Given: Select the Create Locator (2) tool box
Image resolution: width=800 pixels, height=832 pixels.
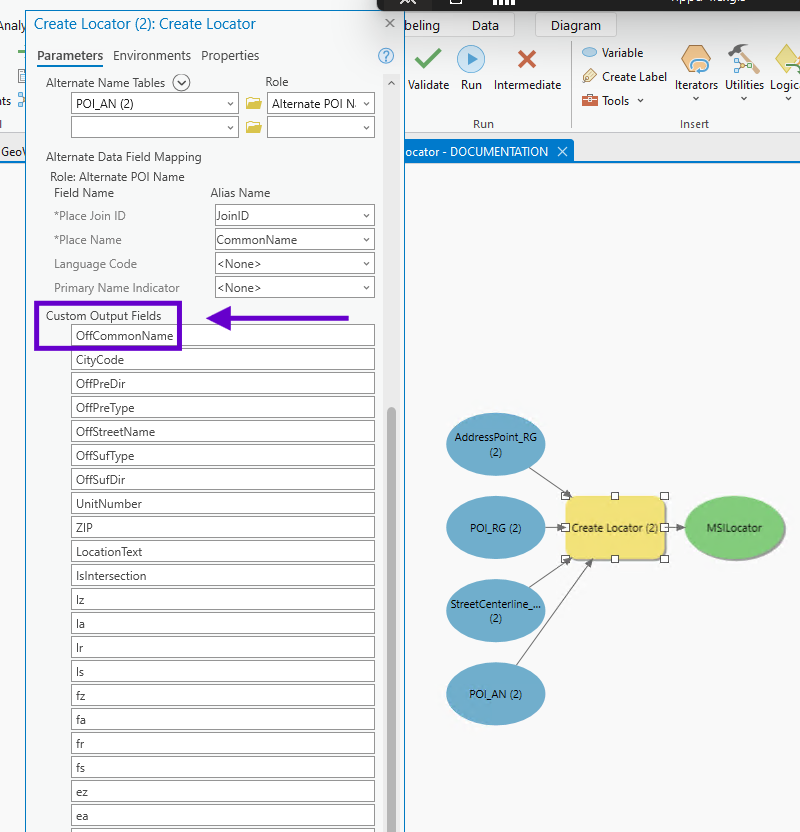Looking at the screenshot, I should pyautogui.click(x=615, y=527).
